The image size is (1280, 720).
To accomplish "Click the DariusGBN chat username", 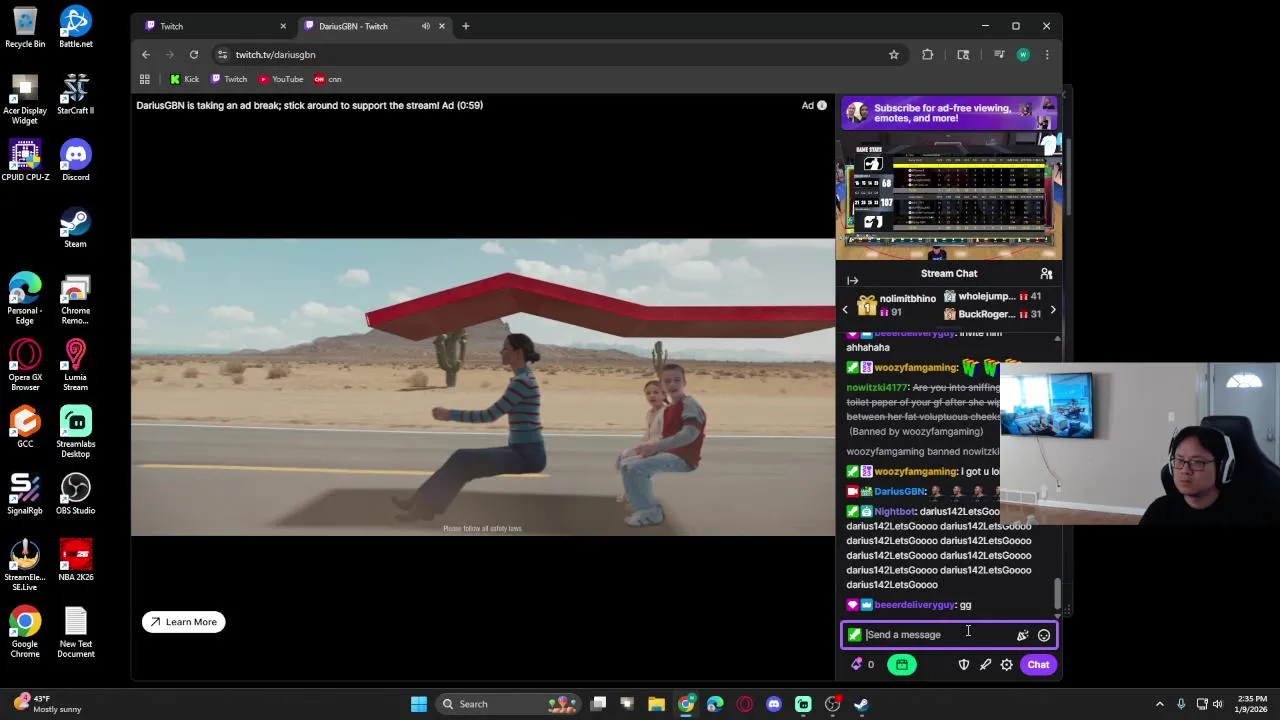I will click(899, 492).
